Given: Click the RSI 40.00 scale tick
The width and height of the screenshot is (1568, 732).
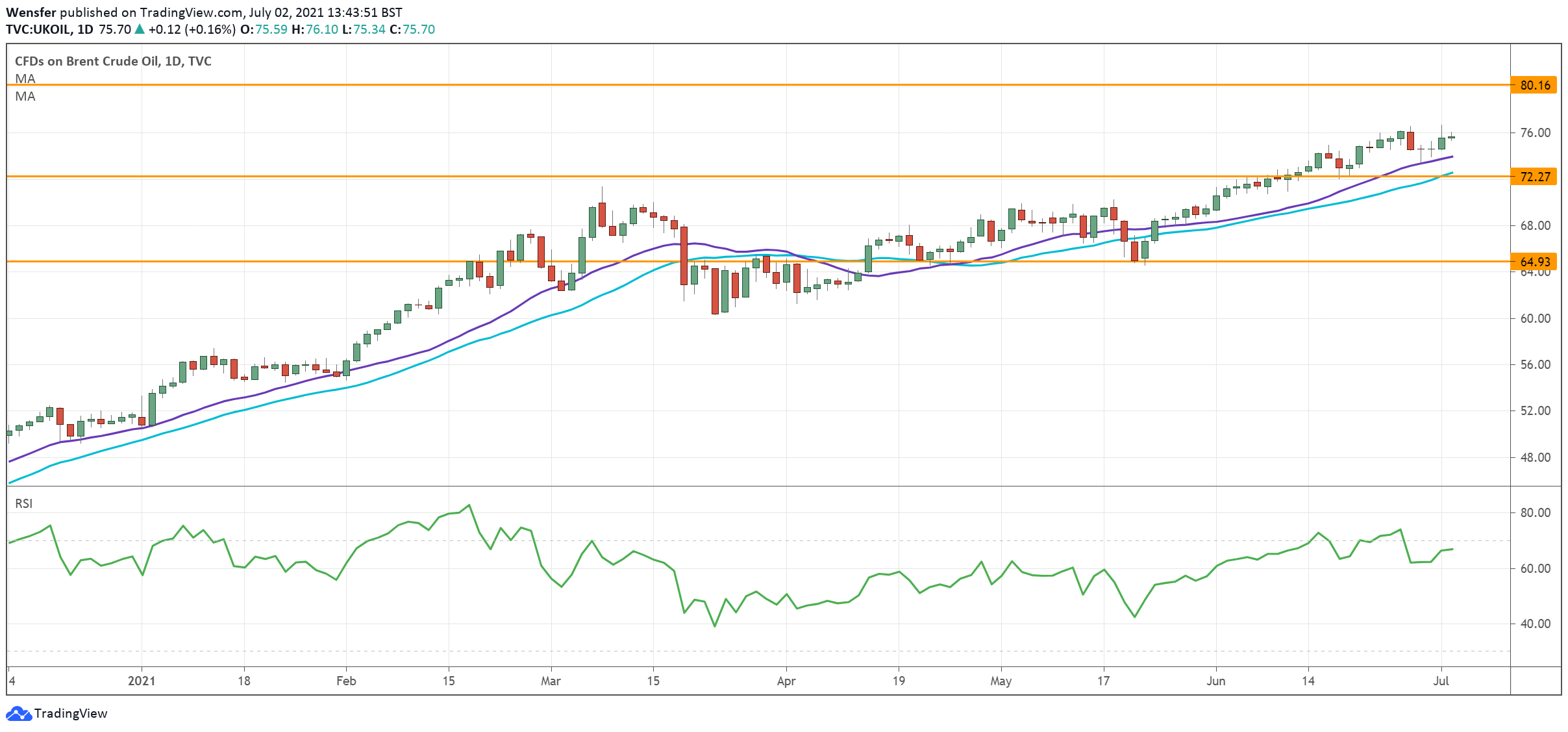Looking at the screenshot, I should pos(1535,624).
